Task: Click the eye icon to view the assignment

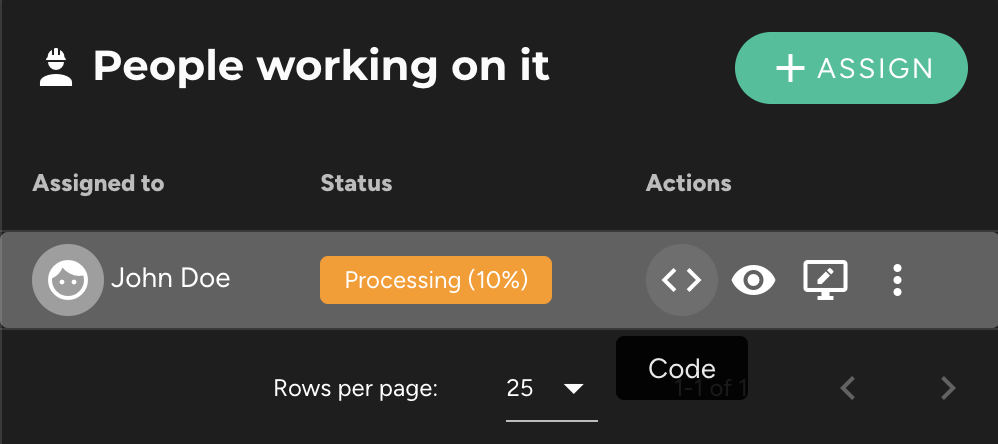Action: (x=753, y=281)
